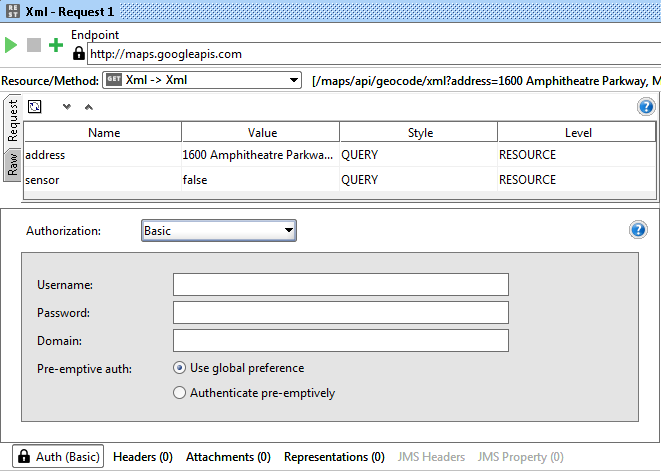The image size is (661, 472).
Task: Click the parameter table refresh icon
Action: (35, 107)
